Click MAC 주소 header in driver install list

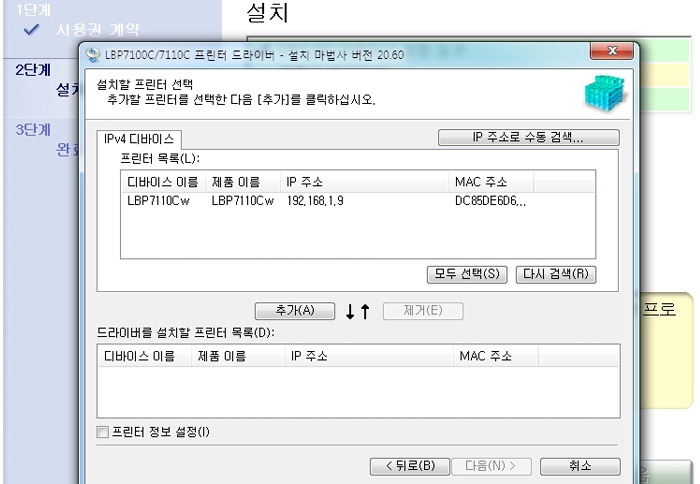click(x=496, y=356)
